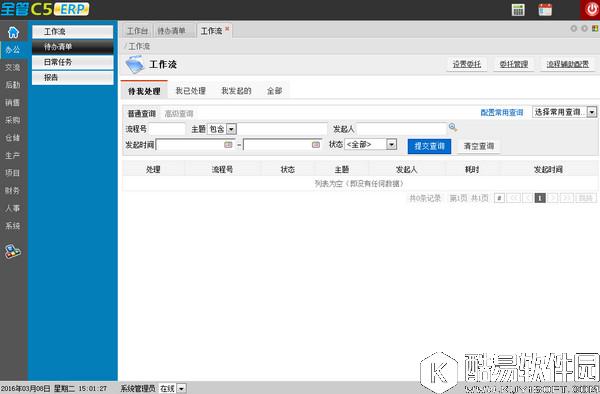Click the second round gray tab-bar icon

pyautogui.click(x=584, y=28)
